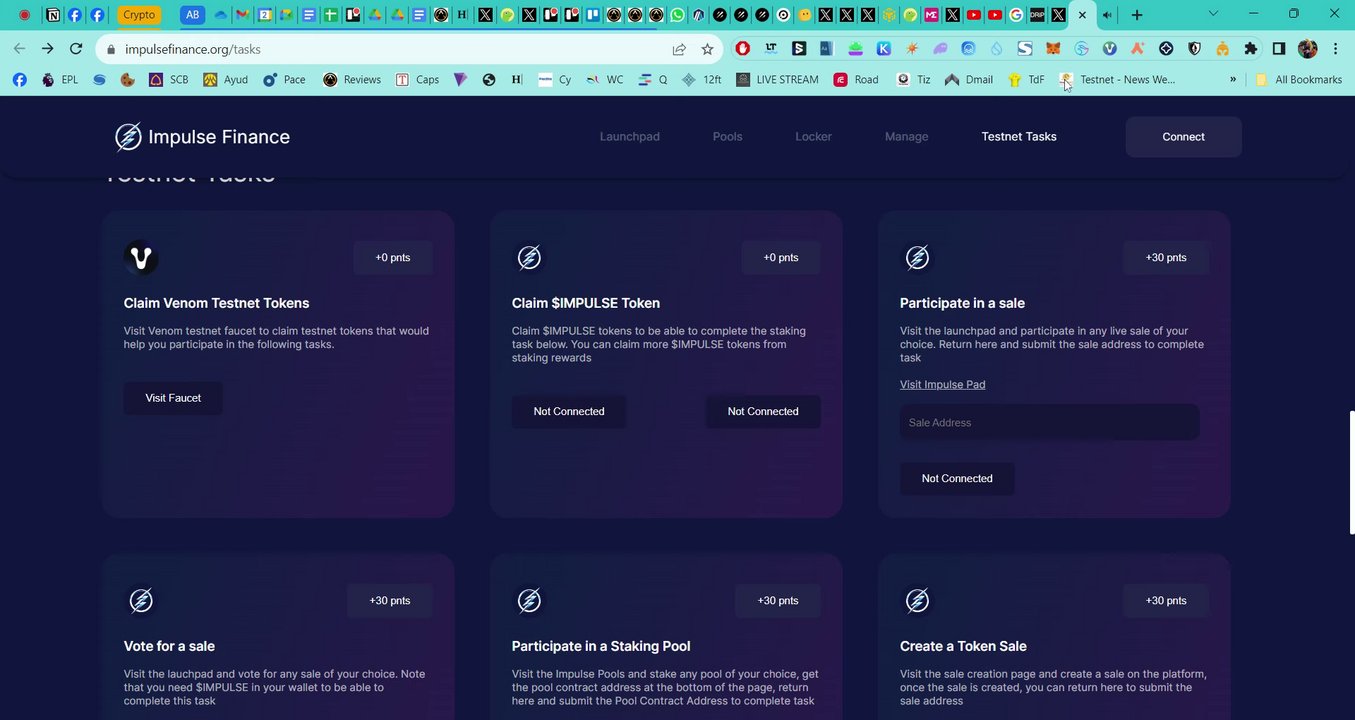Screen dimensions: 1355x720
Task: Click the Connect wallet button
Action: 1184,137
